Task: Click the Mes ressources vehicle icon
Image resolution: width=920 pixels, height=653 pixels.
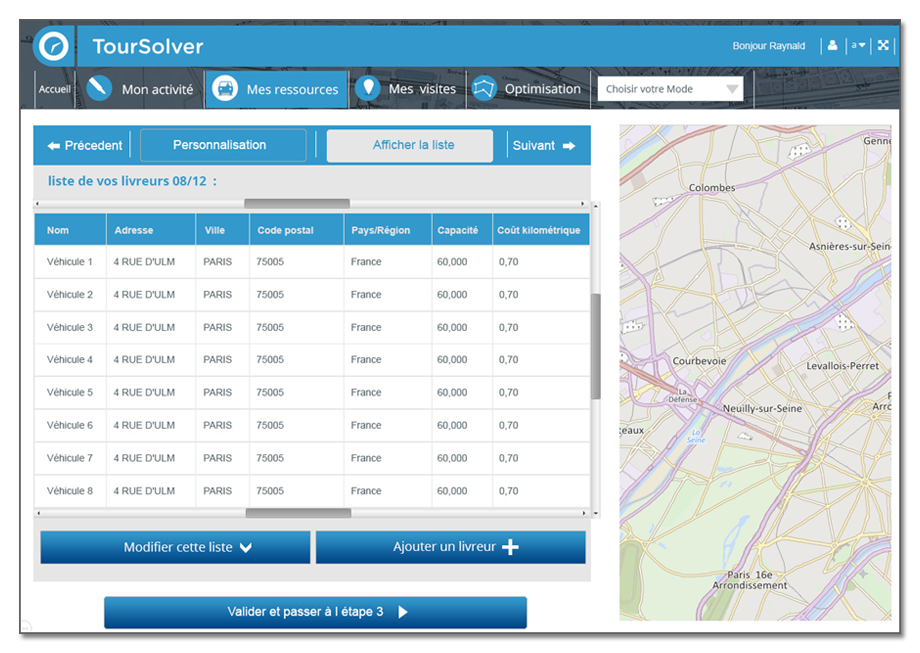Action: click(x=226, y=89)
